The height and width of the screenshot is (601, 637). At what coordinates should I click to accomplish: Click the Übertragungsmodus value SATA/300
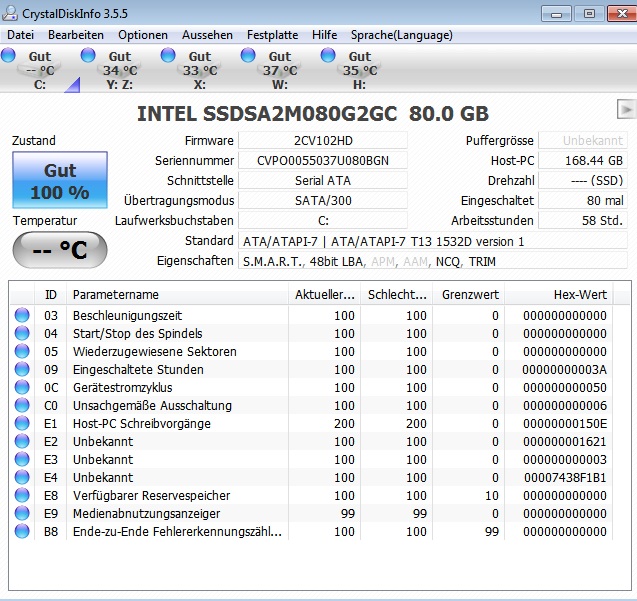[x=323, y=200]
